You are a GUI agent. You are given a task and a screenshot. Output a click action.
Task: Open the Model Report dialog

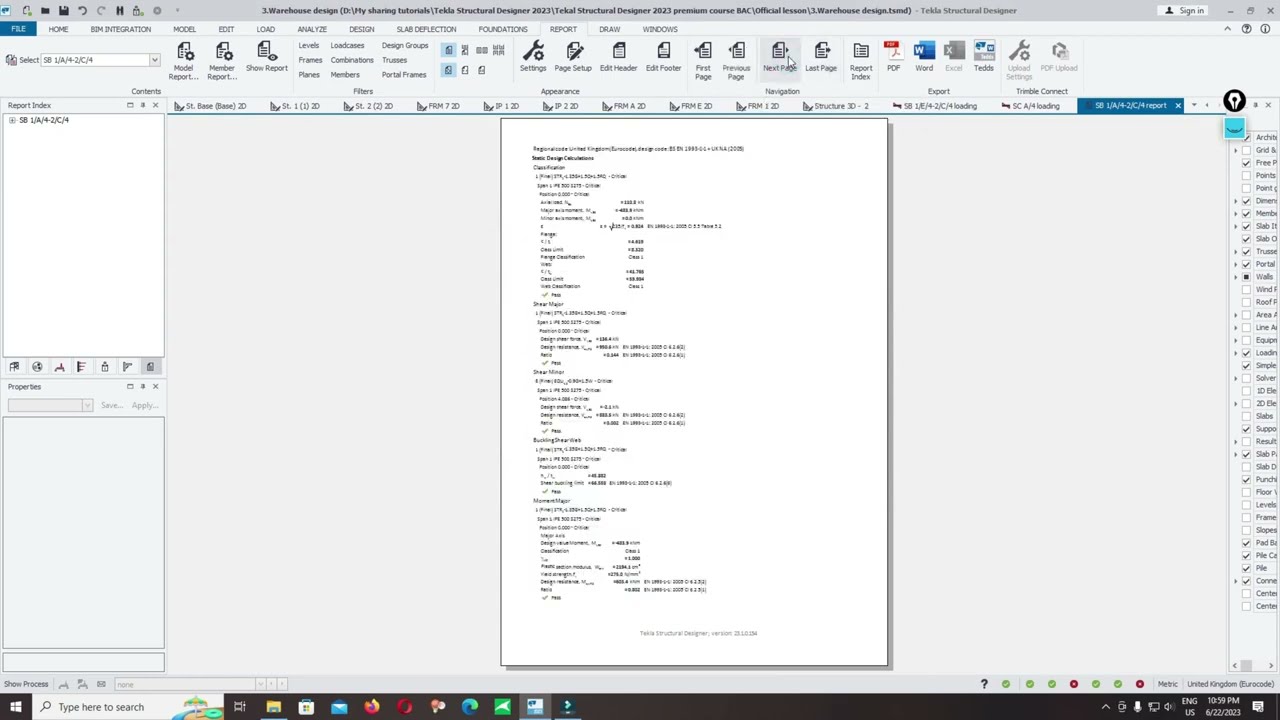coord(184,60)
